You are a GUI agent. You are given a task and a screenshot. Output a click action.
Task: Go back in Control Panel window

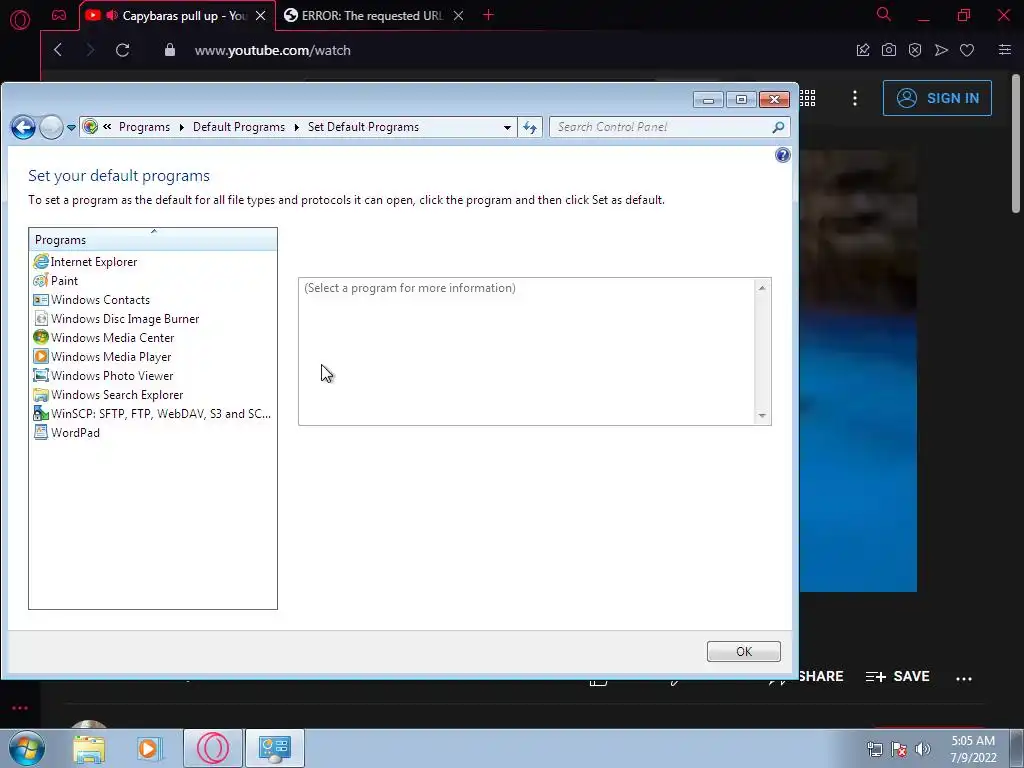coord(23,127)
